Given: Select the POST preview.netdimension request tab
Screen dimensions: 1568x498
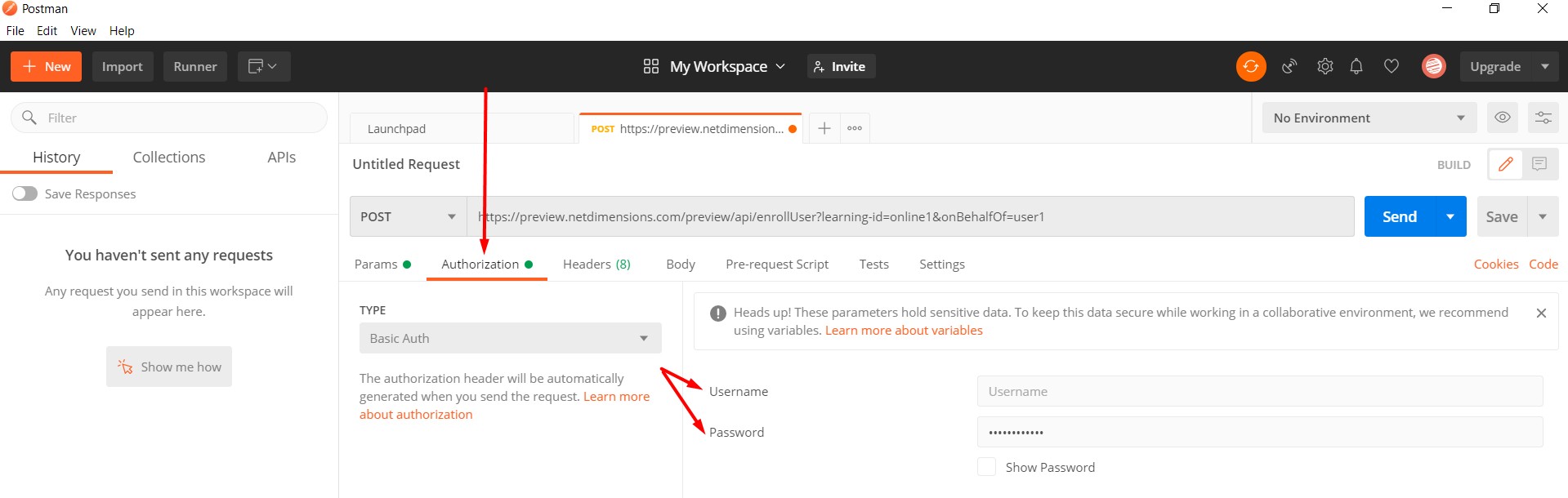Looking at the screenshot, I should (690, 128).
